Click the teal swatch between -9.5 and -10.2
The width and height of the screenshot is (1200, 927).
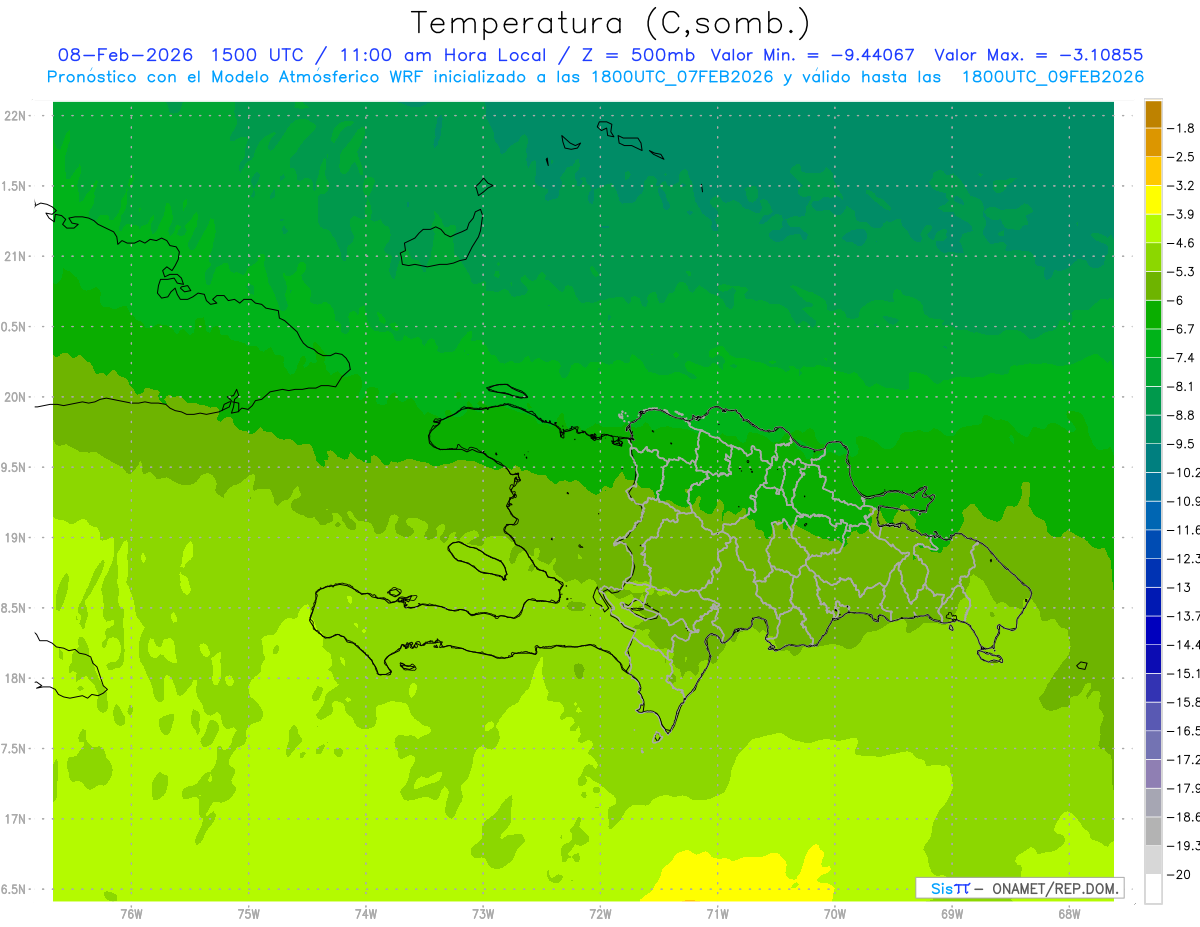[x=1153, y=458]
